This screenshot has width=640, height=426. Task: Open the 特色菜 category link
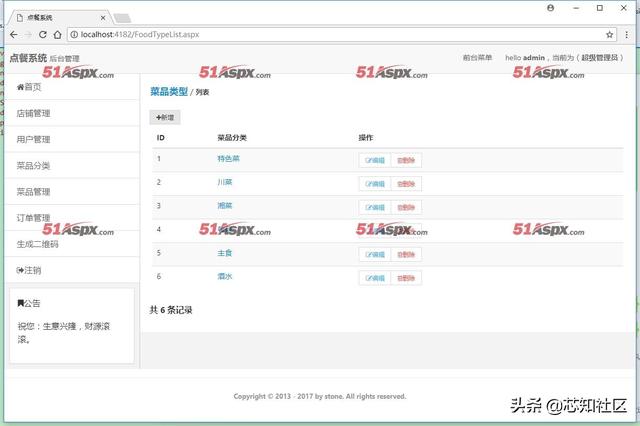point(228,159)
